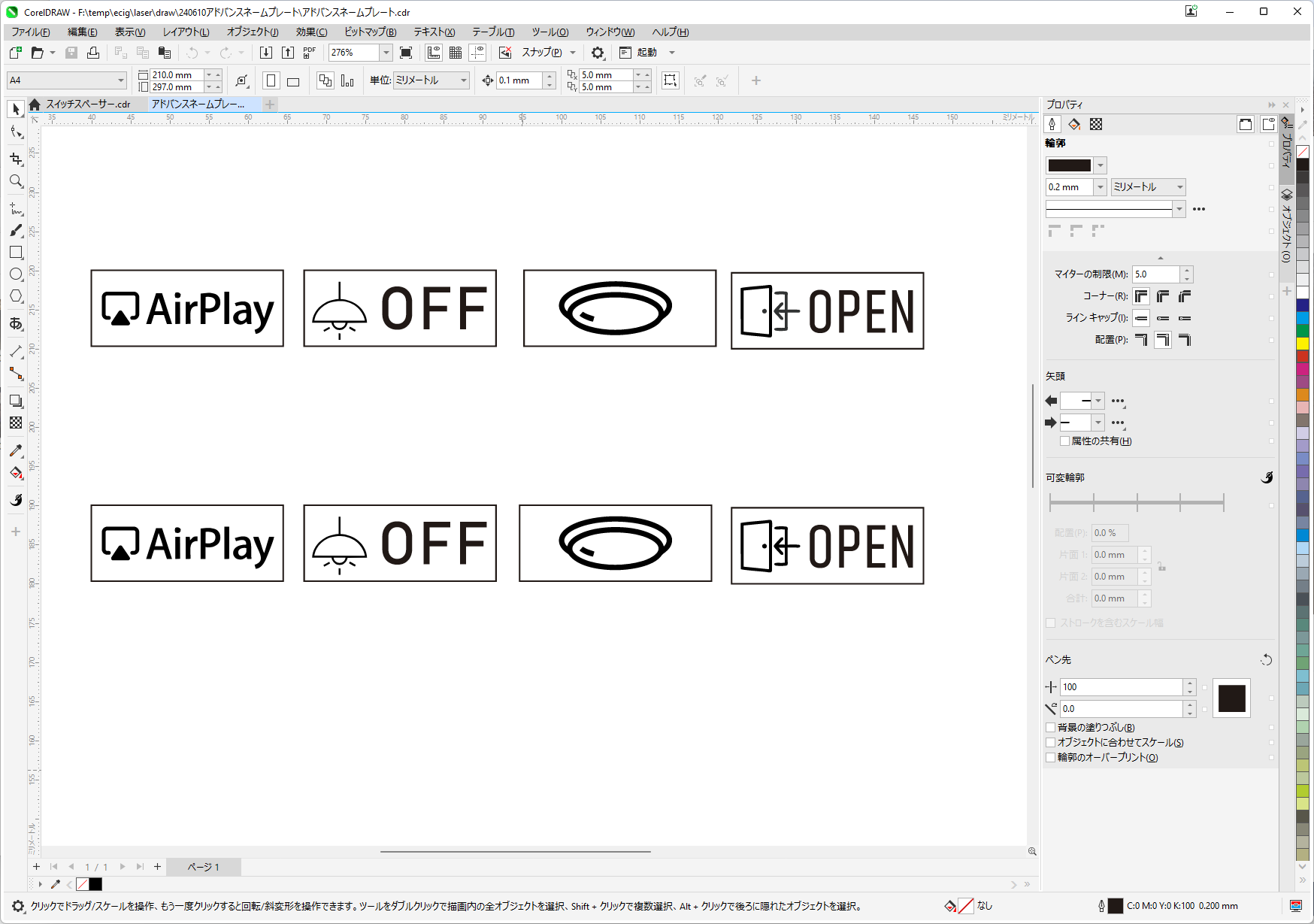Click the 起動 launch button
Screen dimensions: 1314x924
point(646,53)
